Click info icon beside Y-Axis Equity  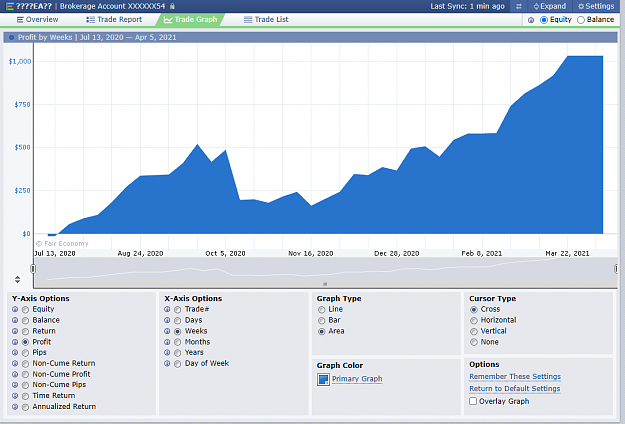[15, 309]
